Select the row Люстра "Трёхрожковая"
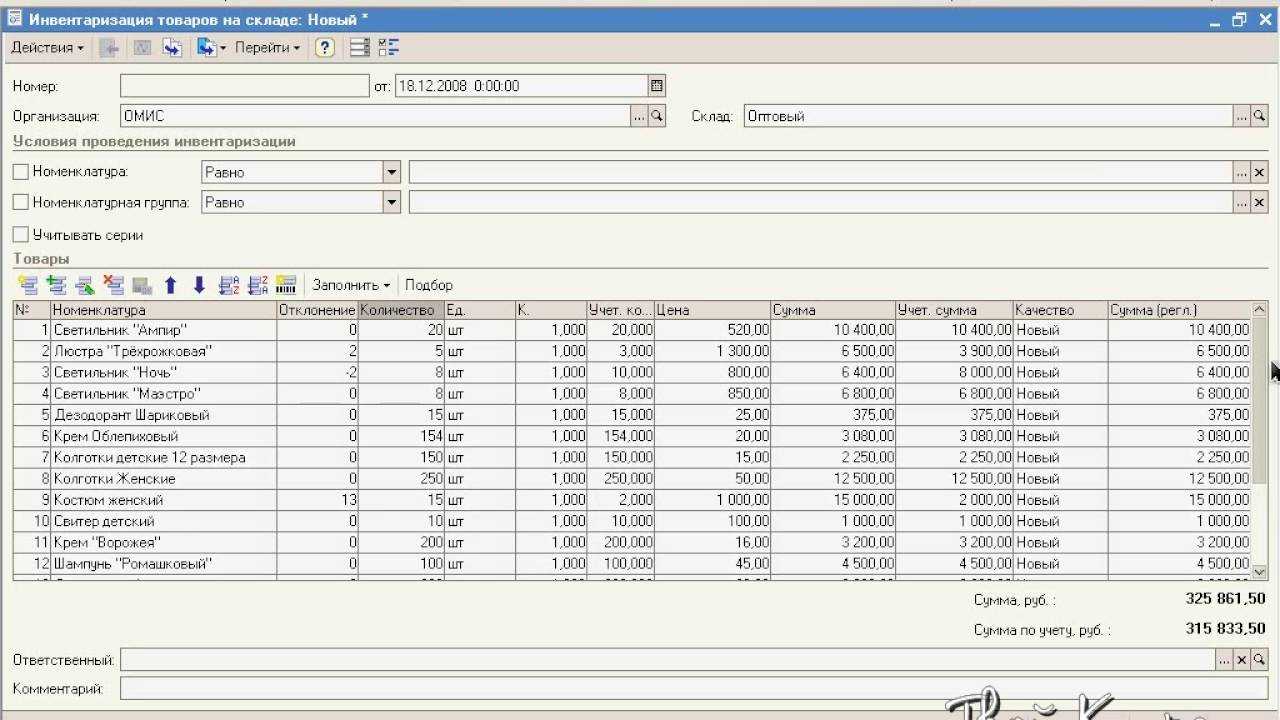 (632, 351)
